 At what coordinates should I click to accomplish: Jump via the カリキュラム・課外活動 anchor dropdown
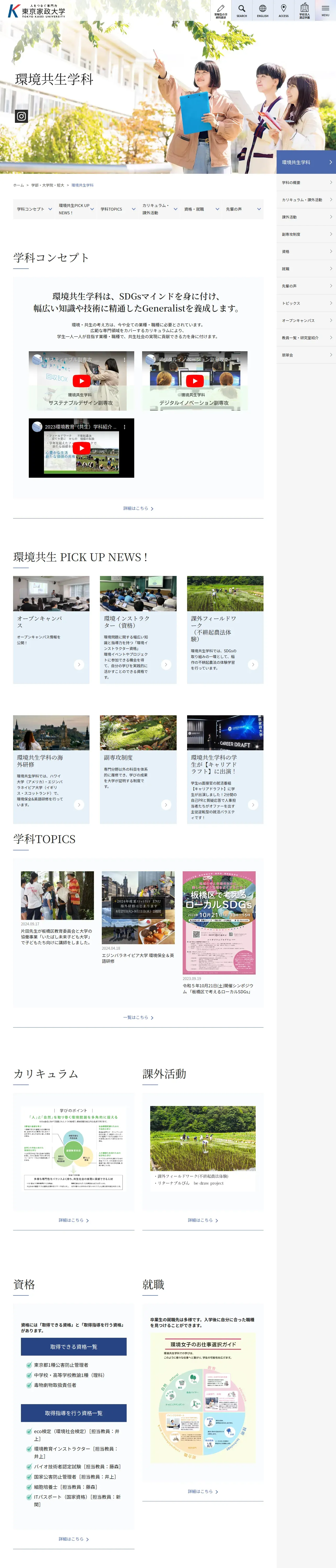pyautogui.click(x=159, y=209)
